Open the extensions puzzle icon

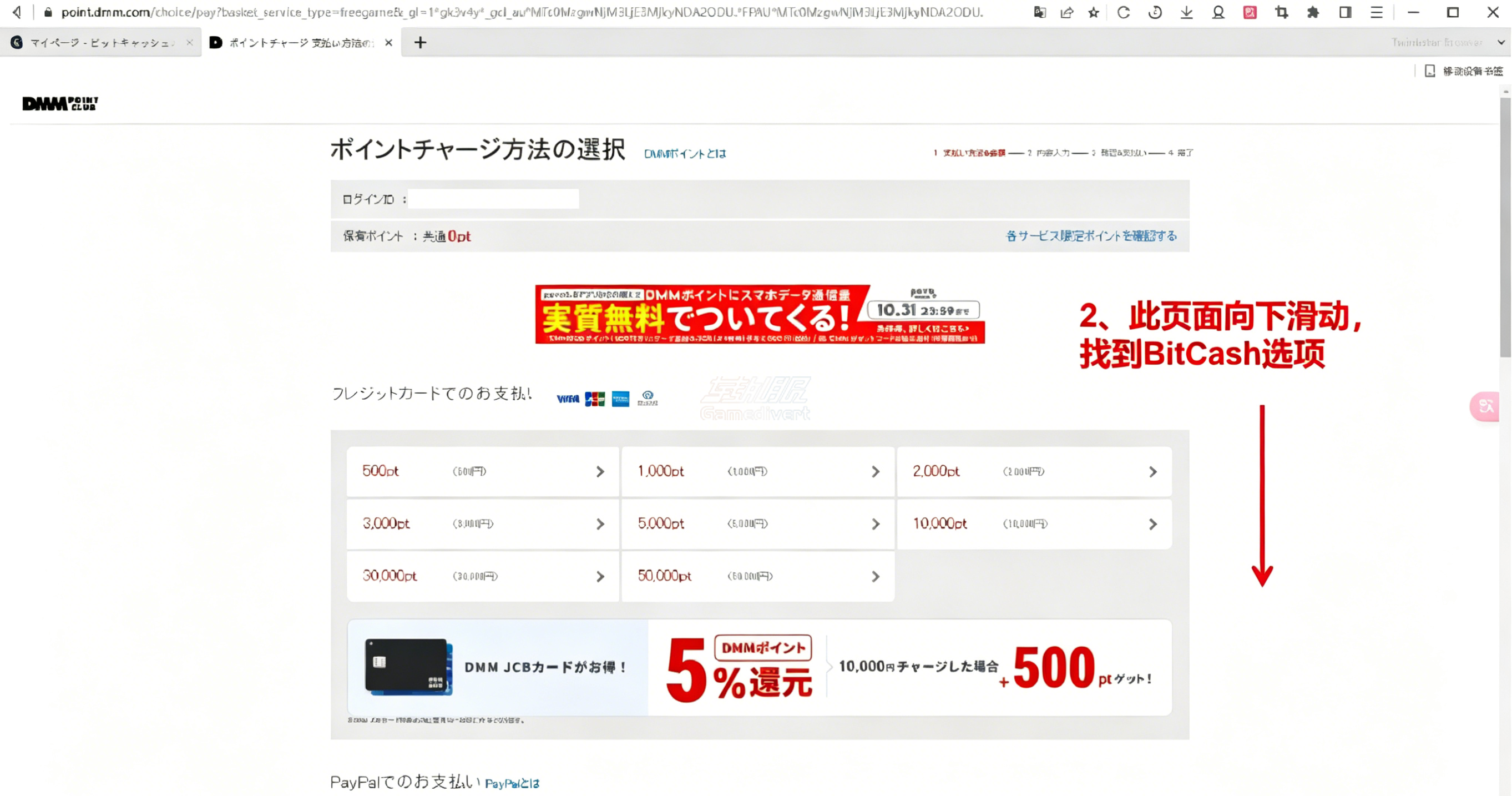(1313, 12)
